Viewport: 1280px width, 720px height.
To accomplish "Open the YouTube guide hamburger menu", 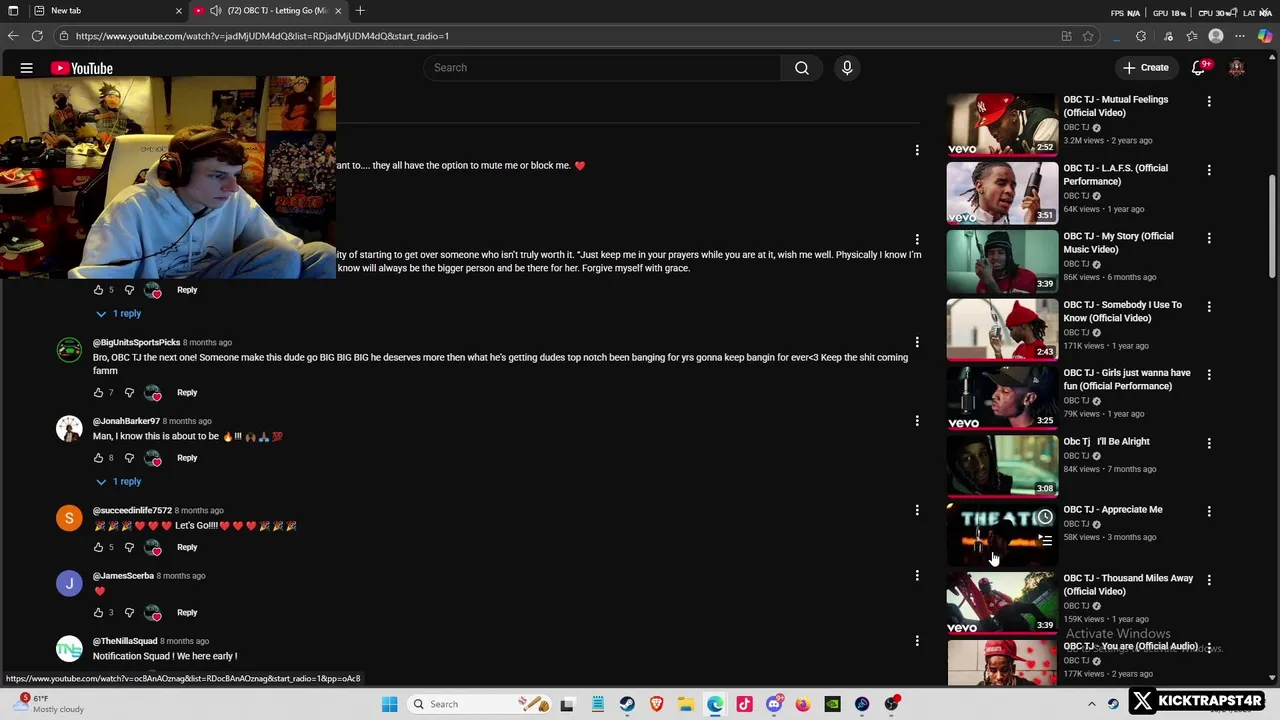I will [x=27, y=68].
